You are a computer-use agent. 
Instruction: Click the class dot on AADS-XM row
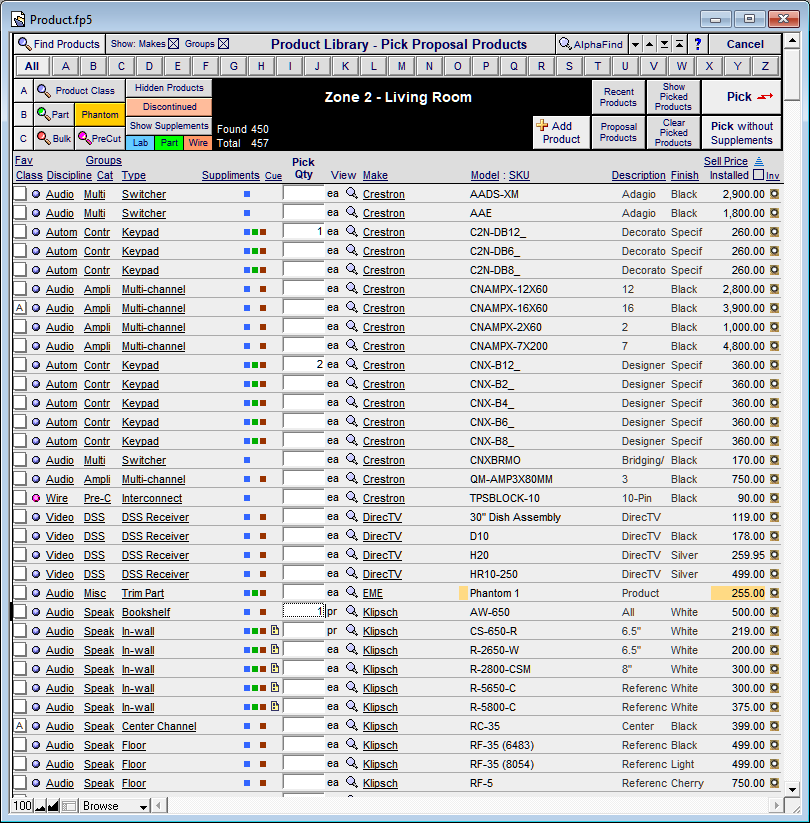click(x=36, y=194)
